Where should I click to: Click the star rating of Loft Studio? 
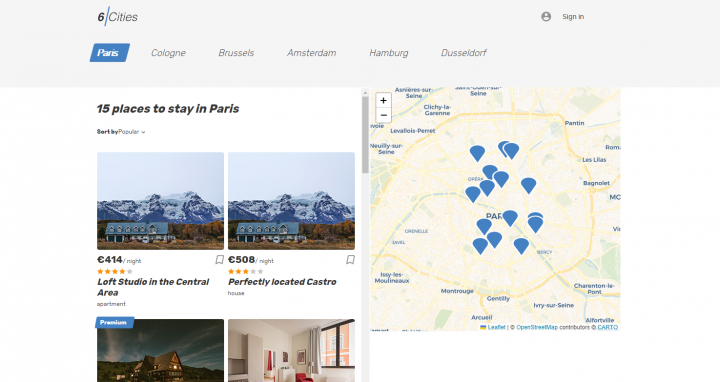click(115, 271)
